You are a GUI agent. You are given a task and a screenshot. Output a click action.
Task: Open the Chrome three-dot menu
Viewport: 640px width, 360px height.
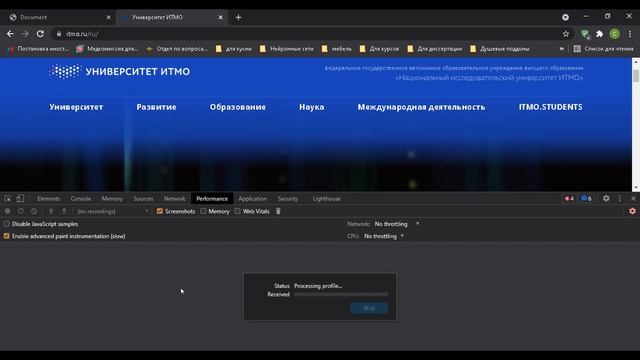[630, 34]
